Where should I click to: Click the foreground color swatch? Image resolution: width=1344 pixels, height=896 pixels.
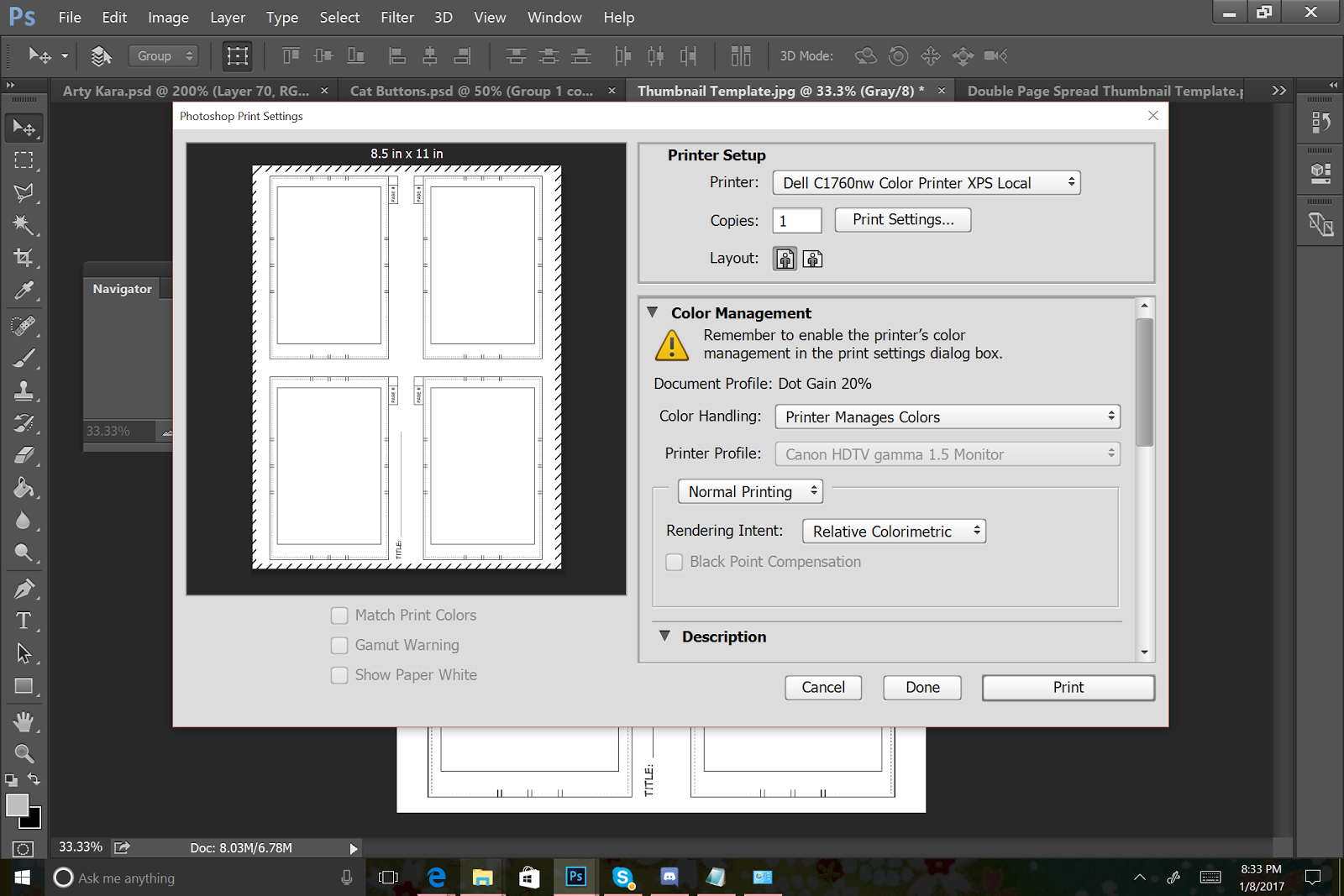[17, 805]
